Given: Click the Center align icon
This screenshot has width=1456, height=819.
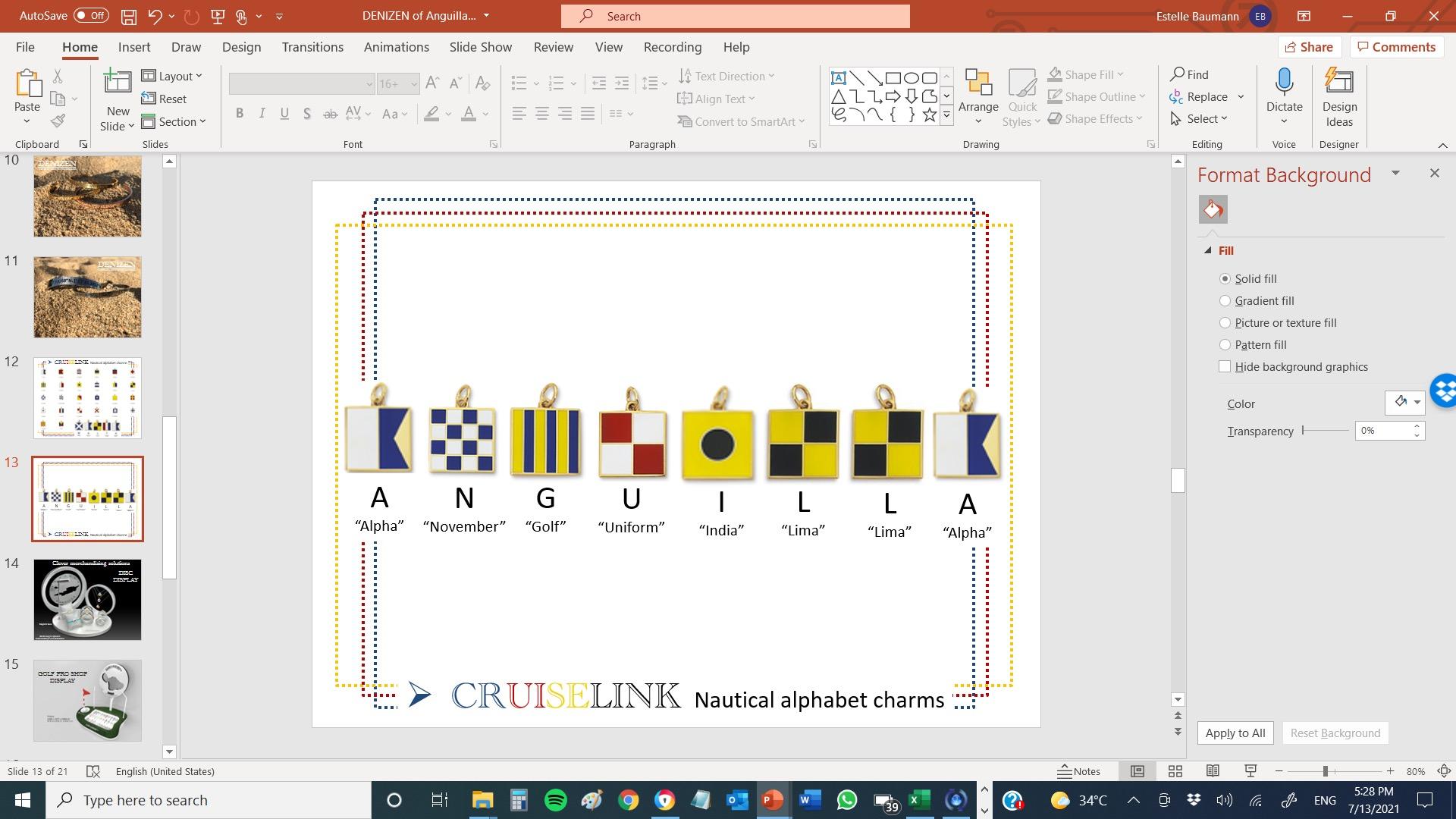Looking at the screenshot, I should coord(542,114).
